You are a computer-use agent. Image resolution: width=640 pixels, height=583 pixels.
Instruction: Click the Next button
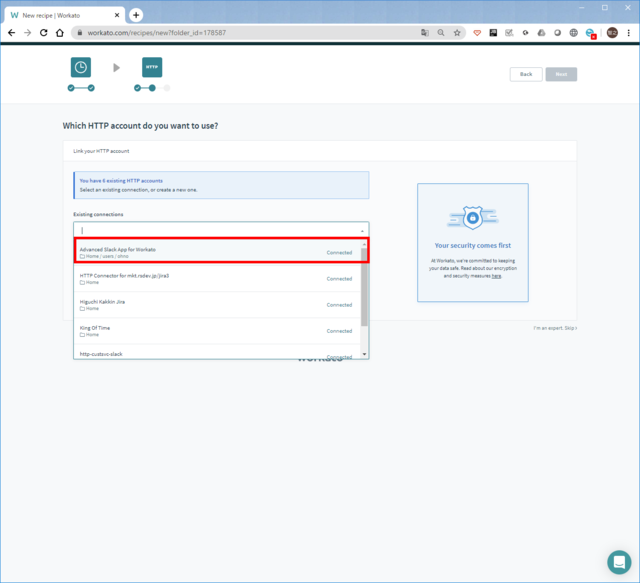(561, 74)
